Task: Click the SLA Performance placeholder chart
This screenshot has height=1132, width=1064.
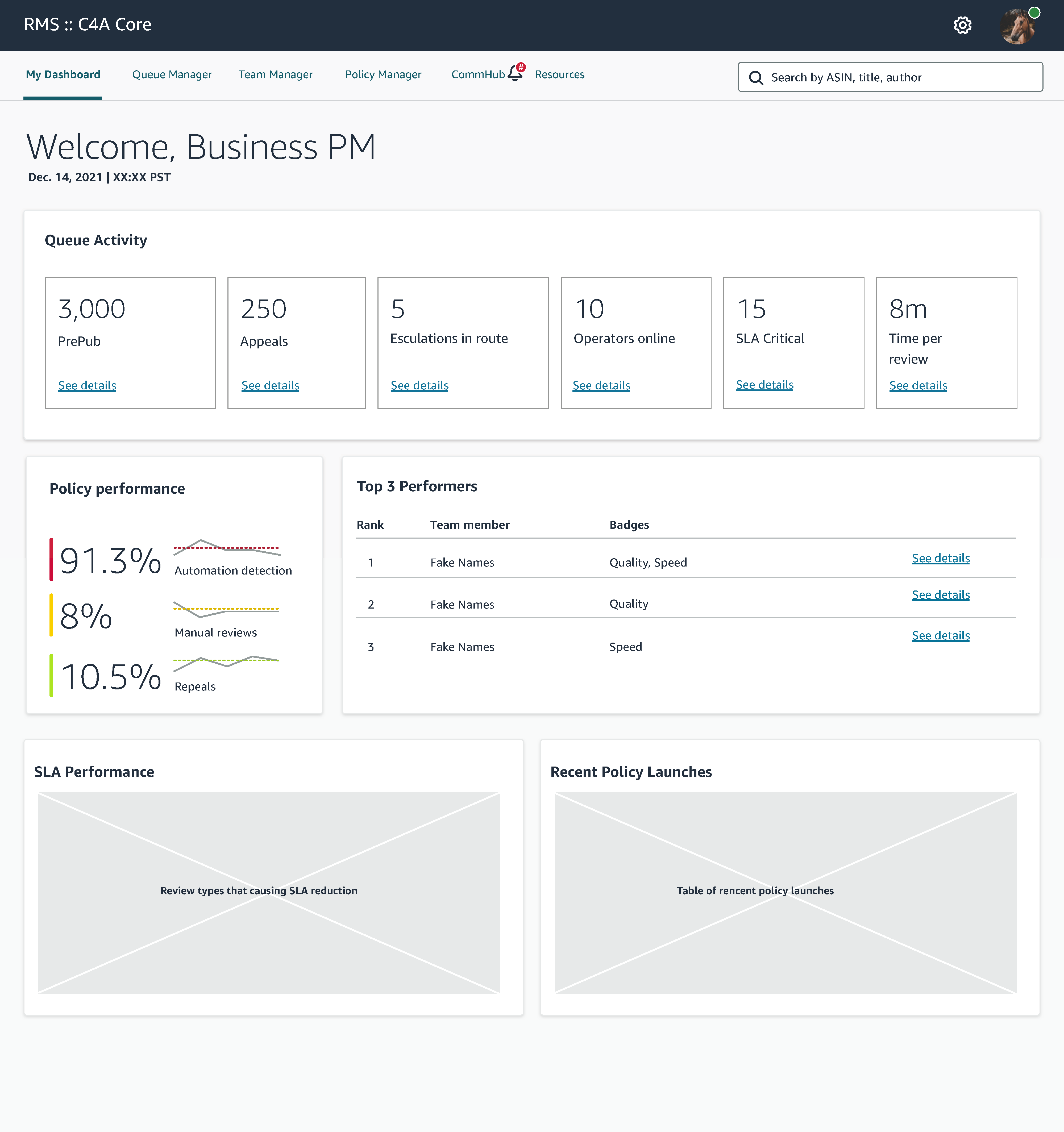Action: [x=269, y=892]
